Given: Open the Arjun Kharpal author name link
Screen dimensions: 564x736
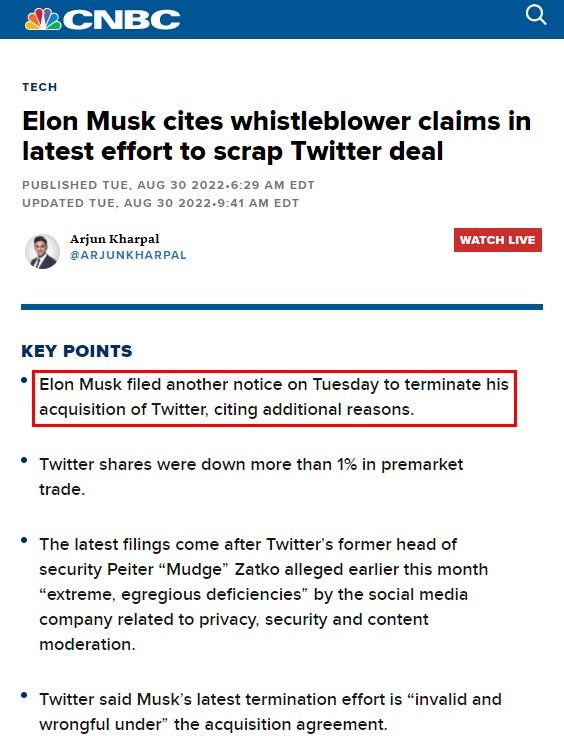Looking at the screenshot, I should [114, 239].
